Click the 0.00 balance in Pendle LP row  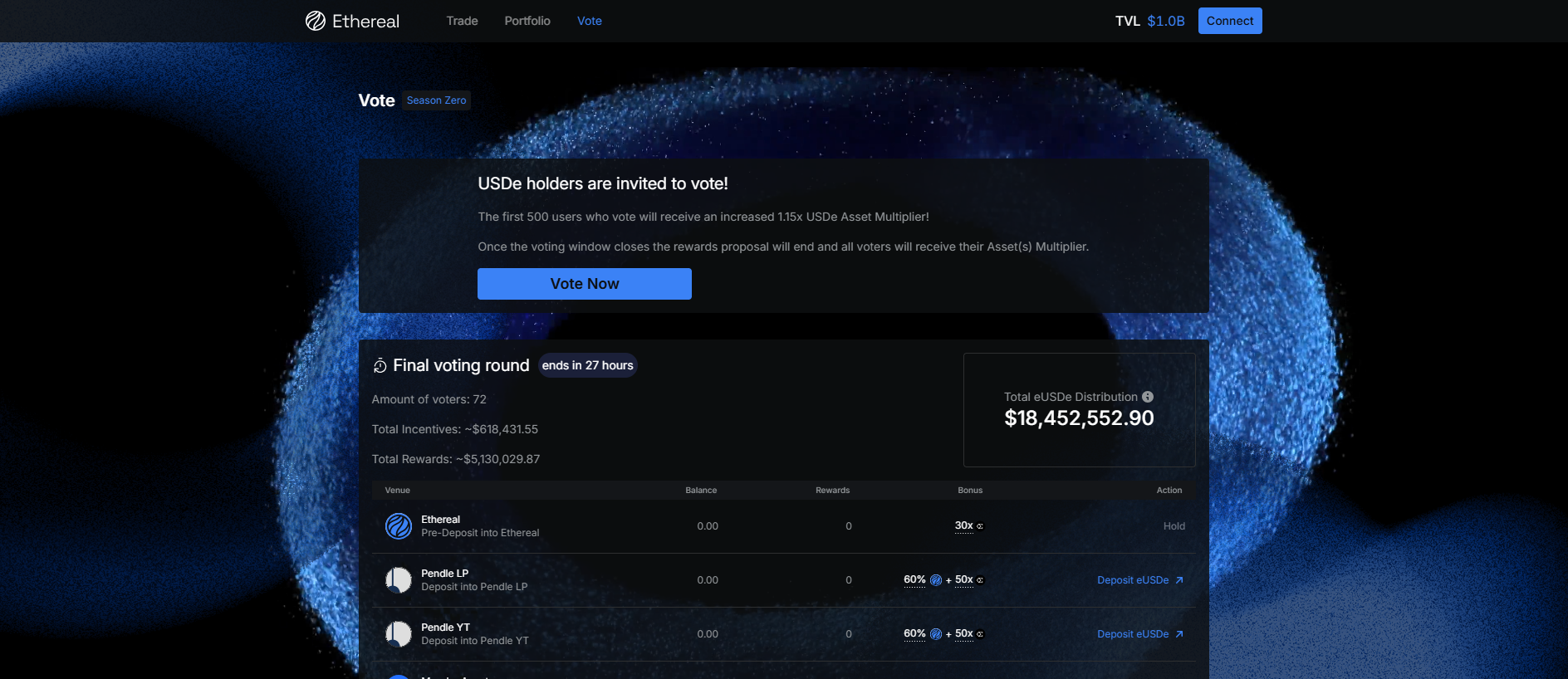click(708, 580)
